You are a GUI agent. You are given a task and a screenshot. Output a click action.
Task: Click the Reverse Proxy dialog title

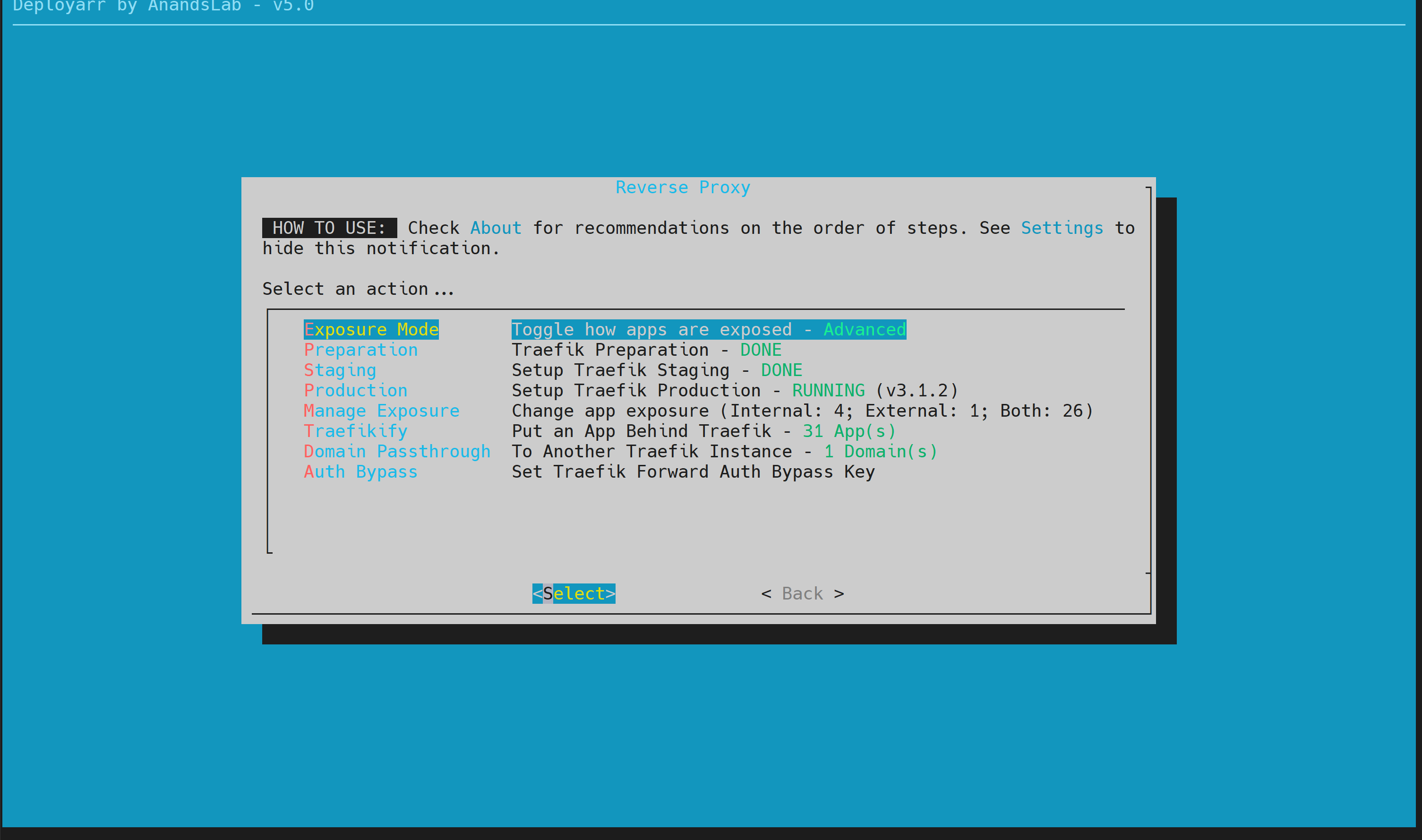683,188
